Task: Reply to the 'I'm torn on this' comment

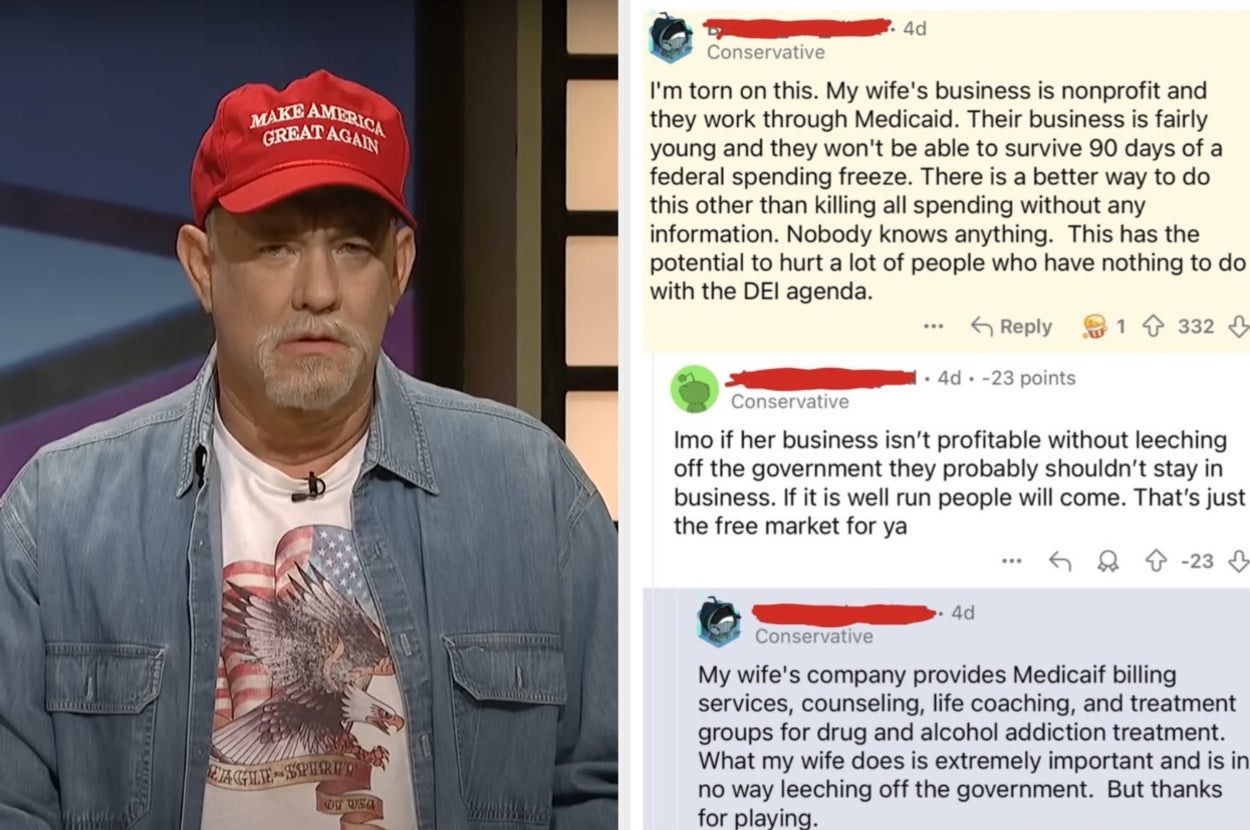Action: (1012, 326)
